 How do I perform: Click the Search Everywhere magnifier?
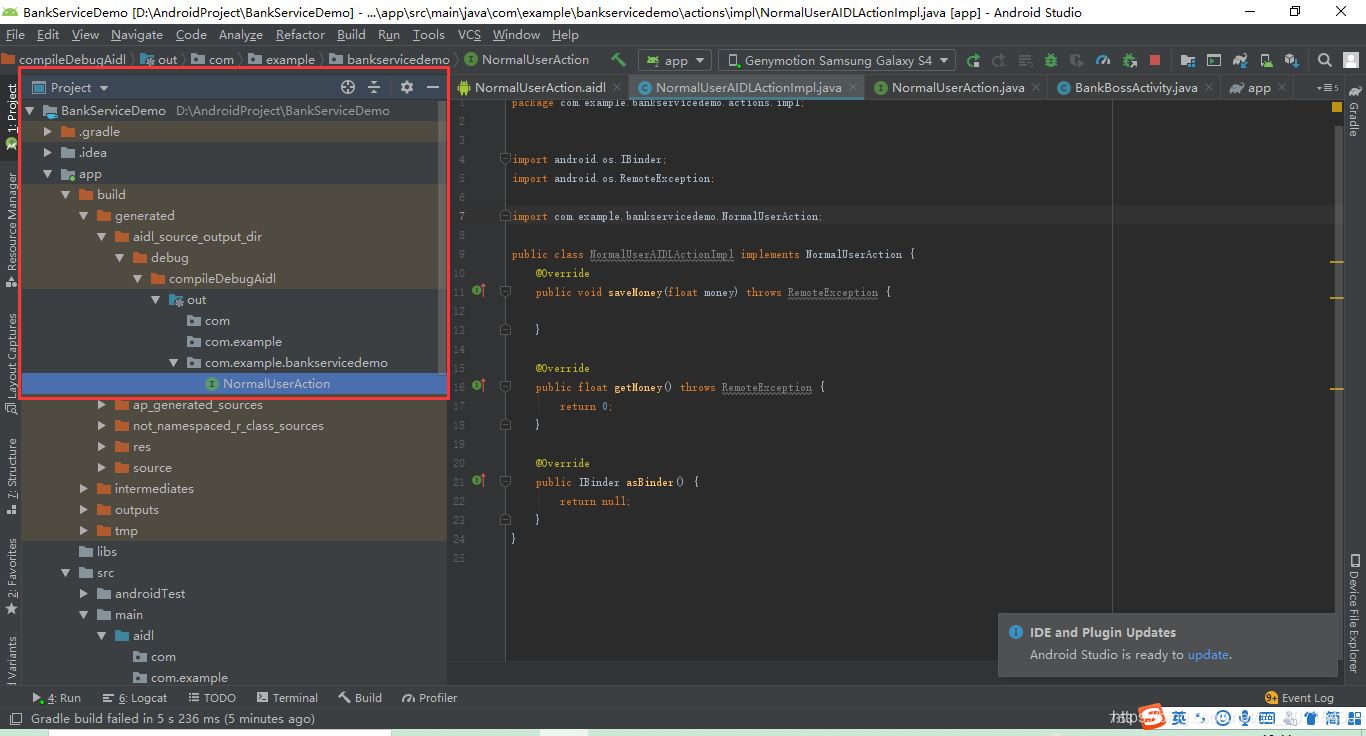1325,60
